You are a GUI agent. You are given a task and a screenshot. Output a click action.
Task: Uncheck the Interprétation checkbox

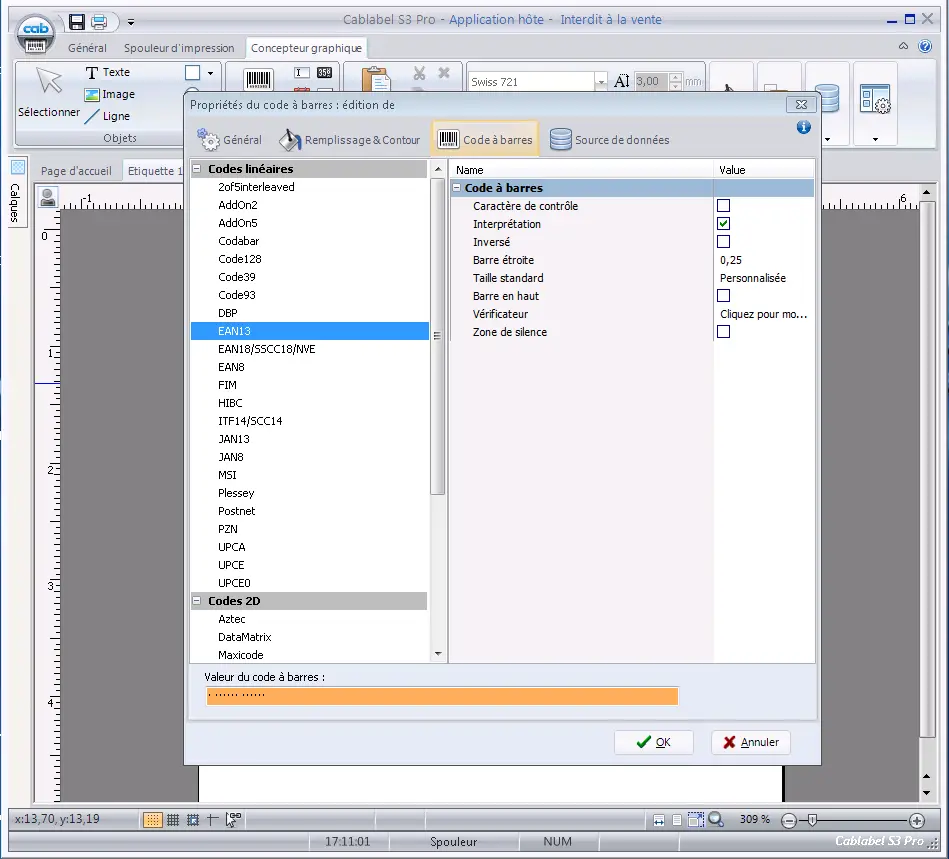tap(723, 224)
